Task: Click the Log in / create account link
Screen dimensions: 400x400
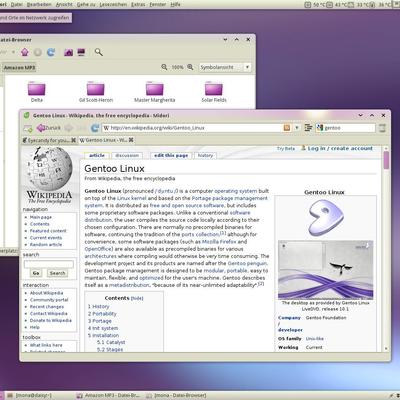Action: coord(340,148)
